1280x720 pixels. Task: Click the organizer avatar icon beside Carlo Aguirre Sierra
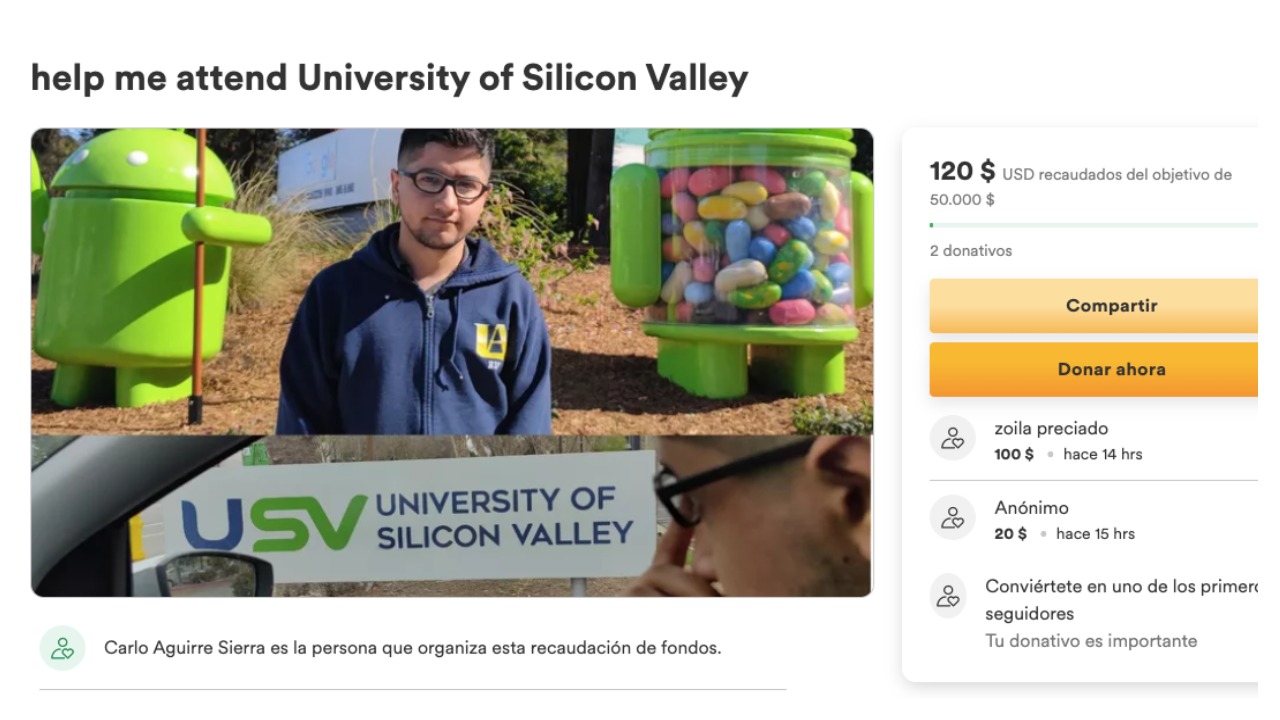pos(62,648)
